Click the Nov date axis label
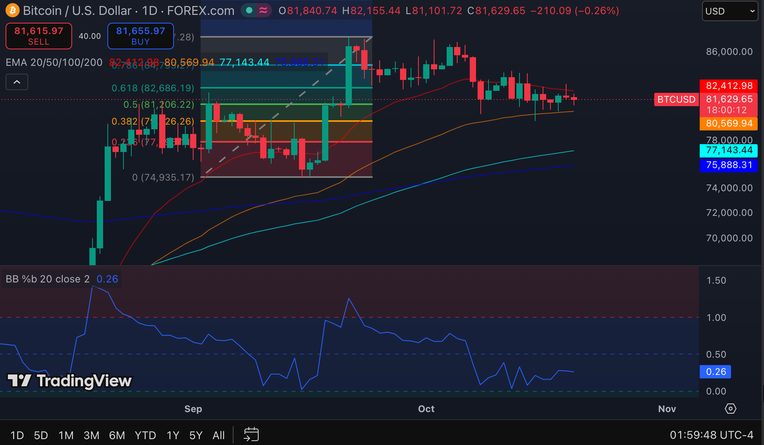 point(667,409)
